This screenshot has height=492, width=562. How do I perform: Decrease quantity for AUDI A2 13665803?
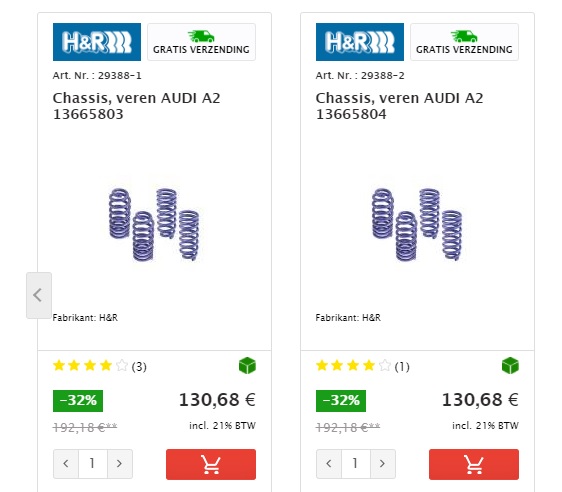click(x=66, y=464)
